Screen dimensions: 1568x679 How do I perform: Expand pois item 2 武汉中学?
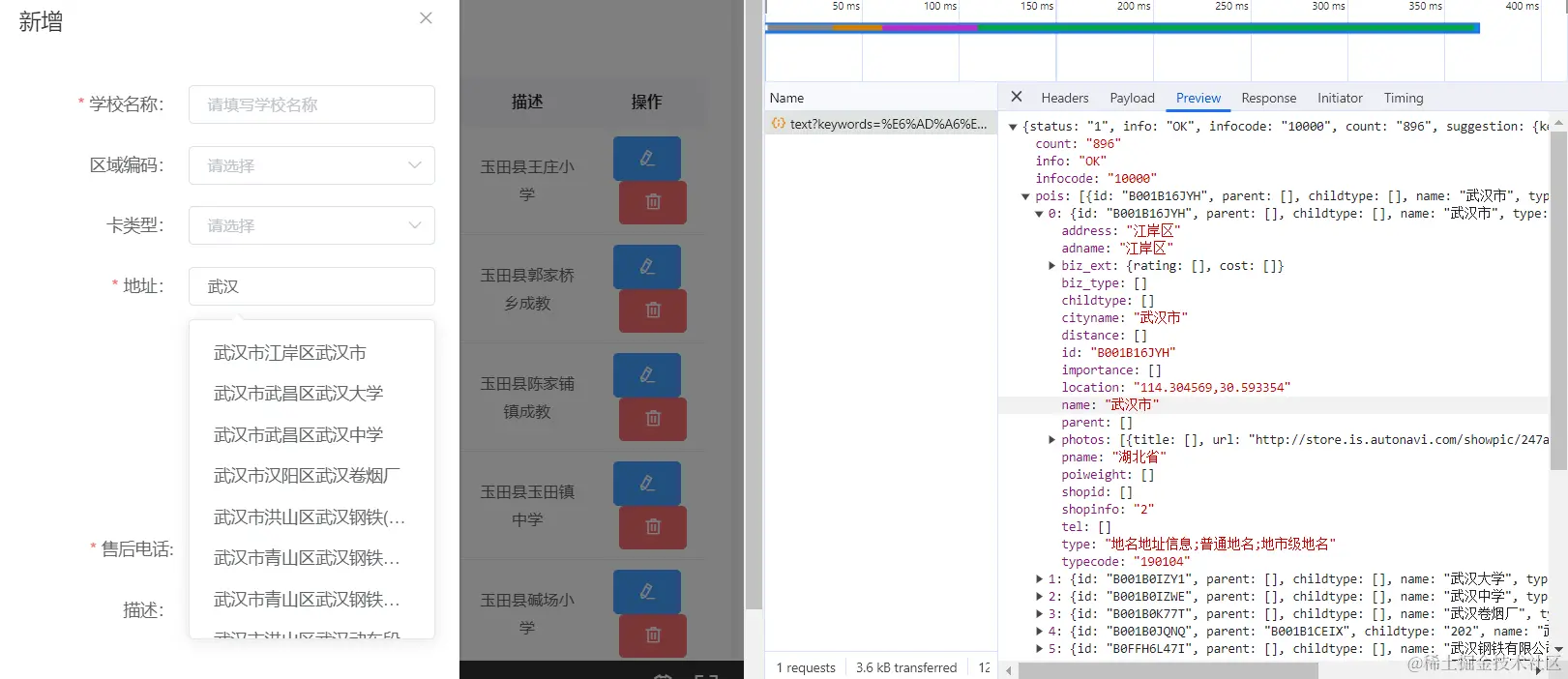[x=1040, y=597]
